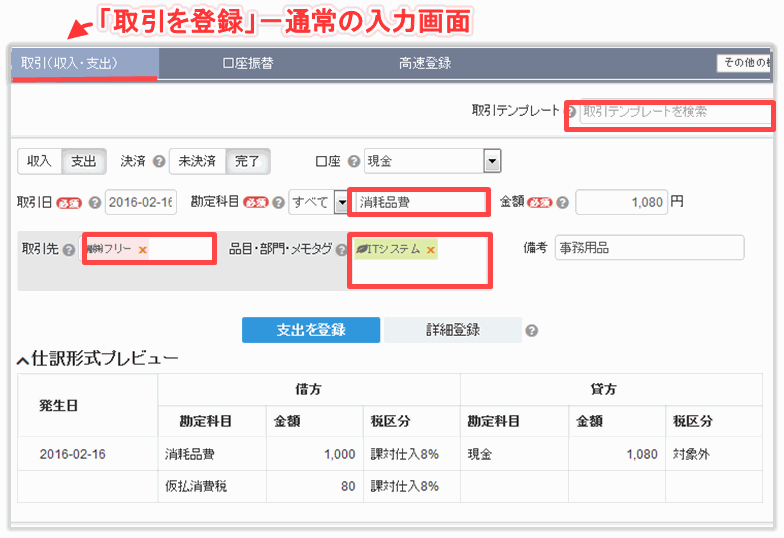This screenshot has width=784, height=538.
Task: Remove the フリー partner tag
Action: pyautogui.click(x=142, y=250)
